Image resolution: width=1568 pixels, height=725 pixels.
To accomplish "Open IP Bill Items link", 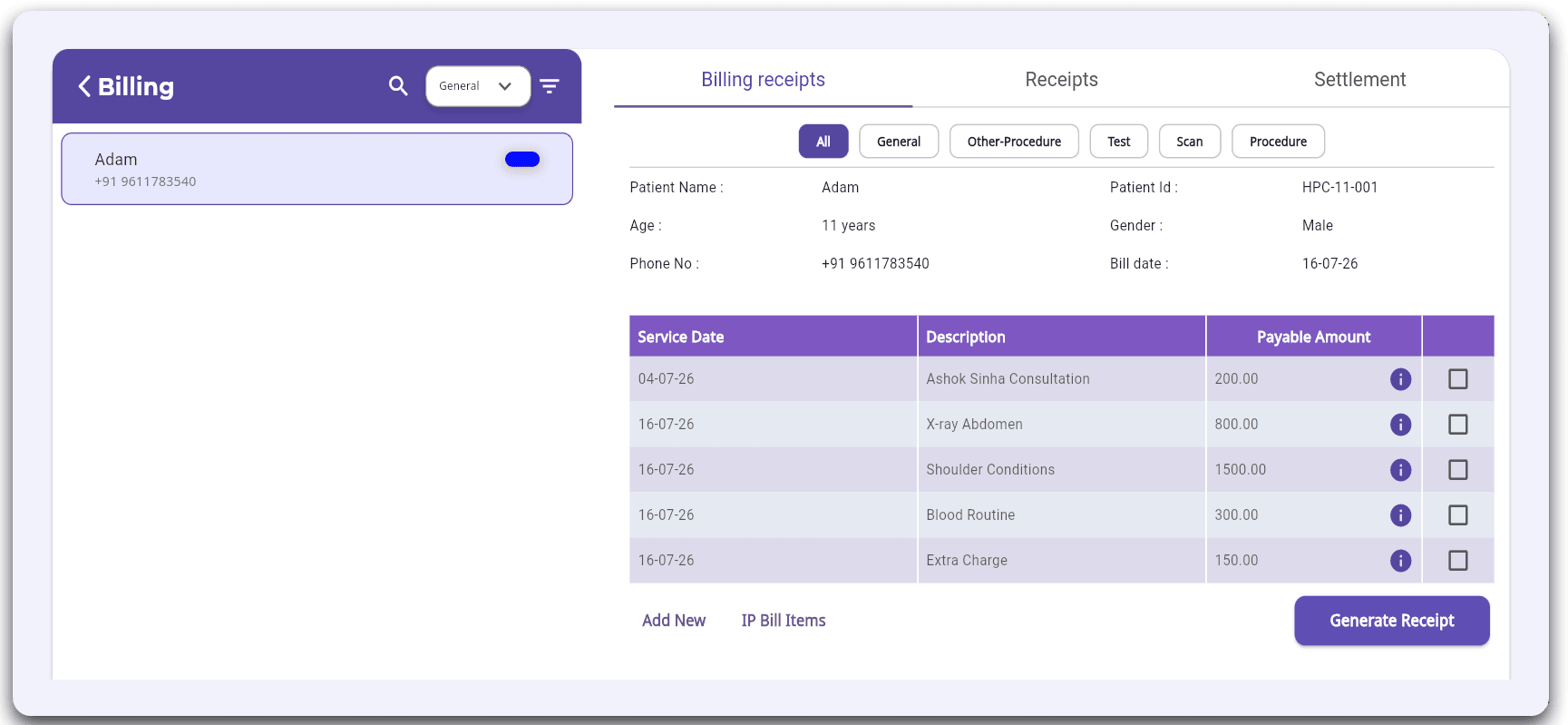I will (x=784, y=621).
